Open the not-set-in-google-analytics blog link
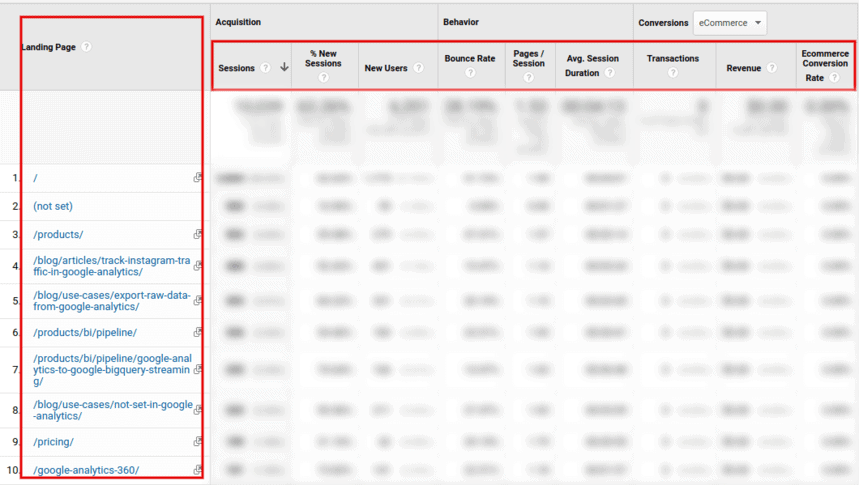This screenshot has height=485, width=859. (x=113, y=410)
